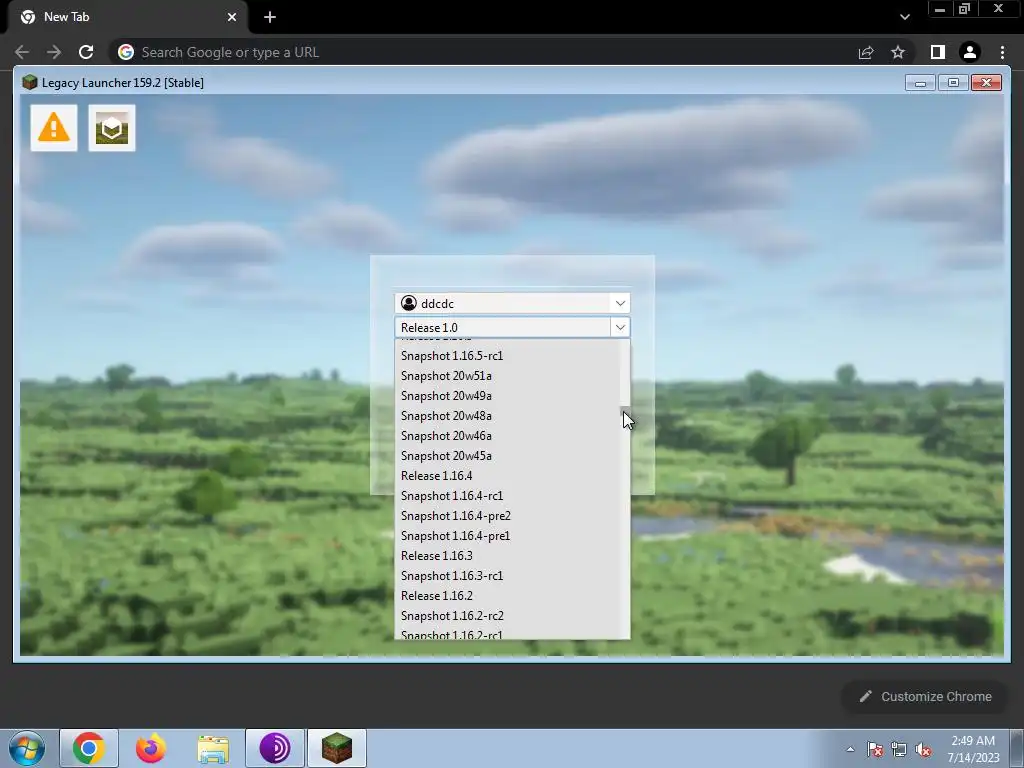Pick Snapshot 1.16.3-rc1 from list
Screen dimensions: 1024x768
[507, 576]
